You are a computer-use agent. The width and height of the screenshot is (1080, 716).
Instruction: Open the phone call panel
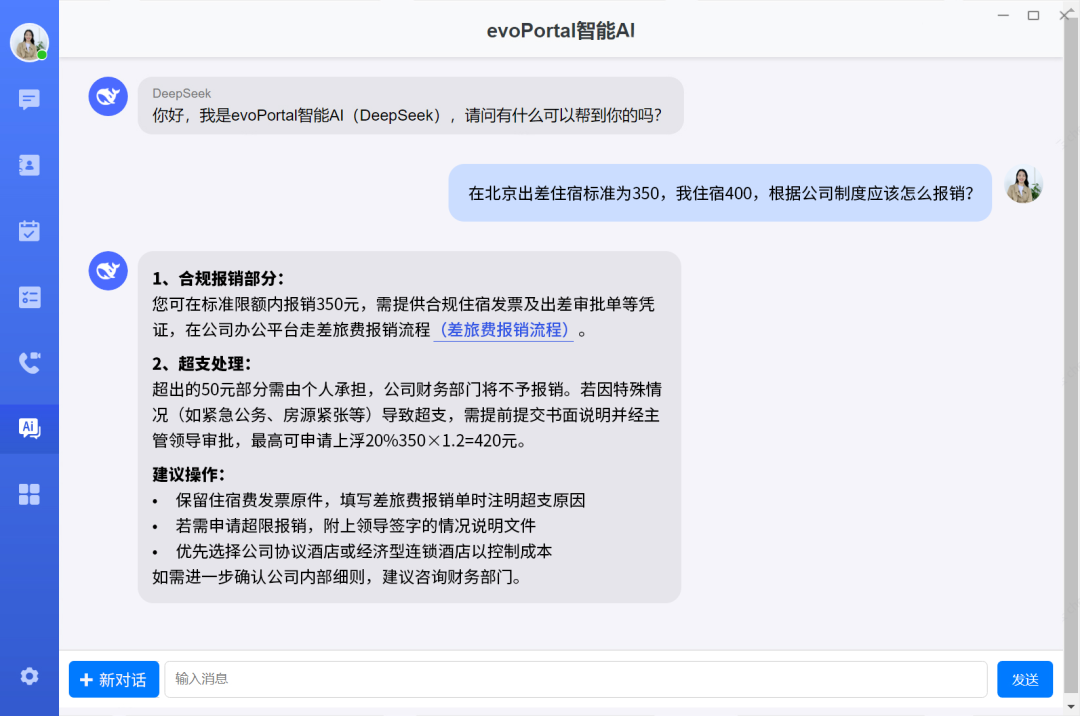[29, 363]
